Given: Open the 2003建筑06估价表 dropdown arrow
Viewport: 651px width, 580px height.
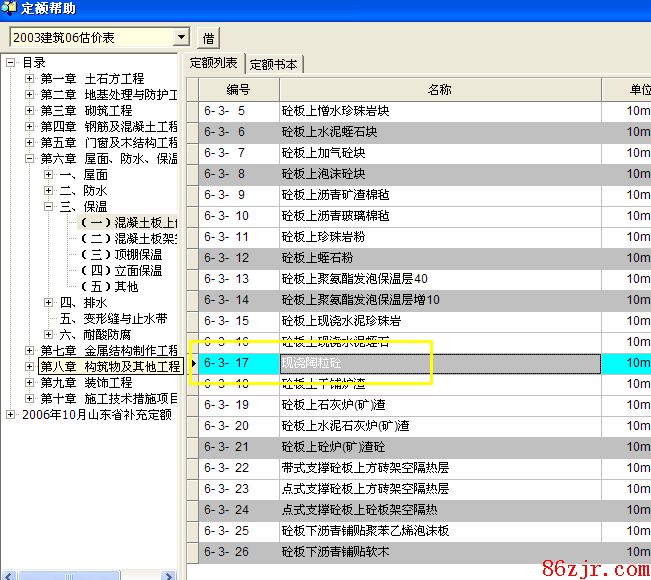Looking at the screenshot, I should pyautogui.click(x=180, y=38).
